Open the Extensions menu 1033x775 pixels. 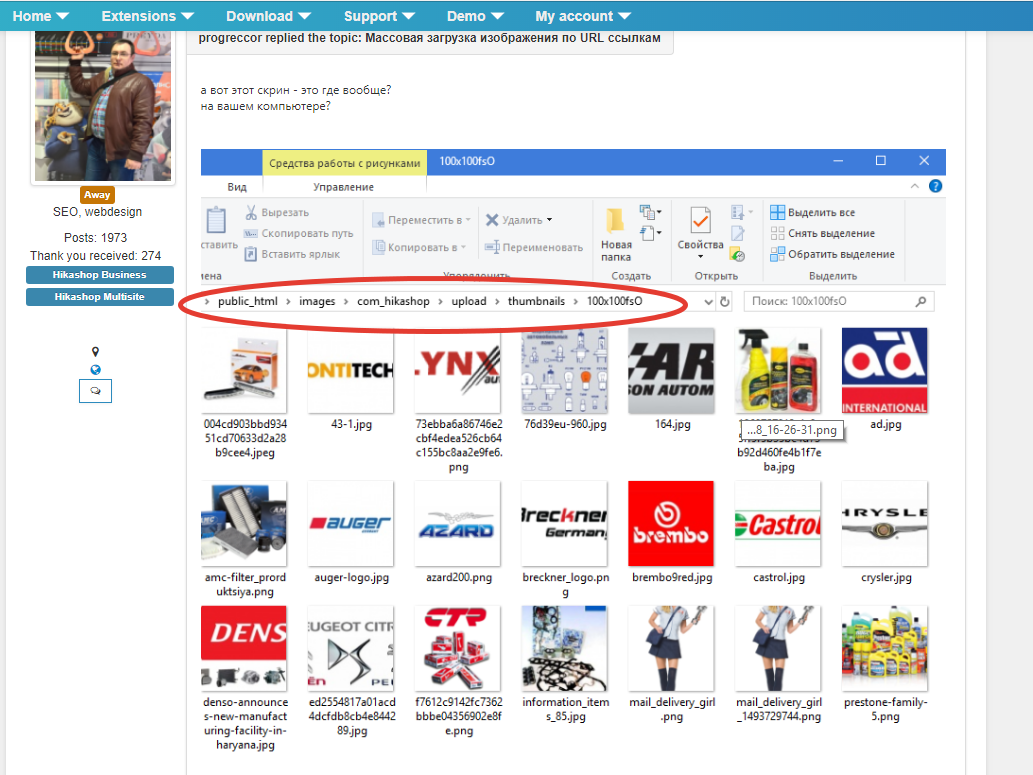(x=148, y=16)
